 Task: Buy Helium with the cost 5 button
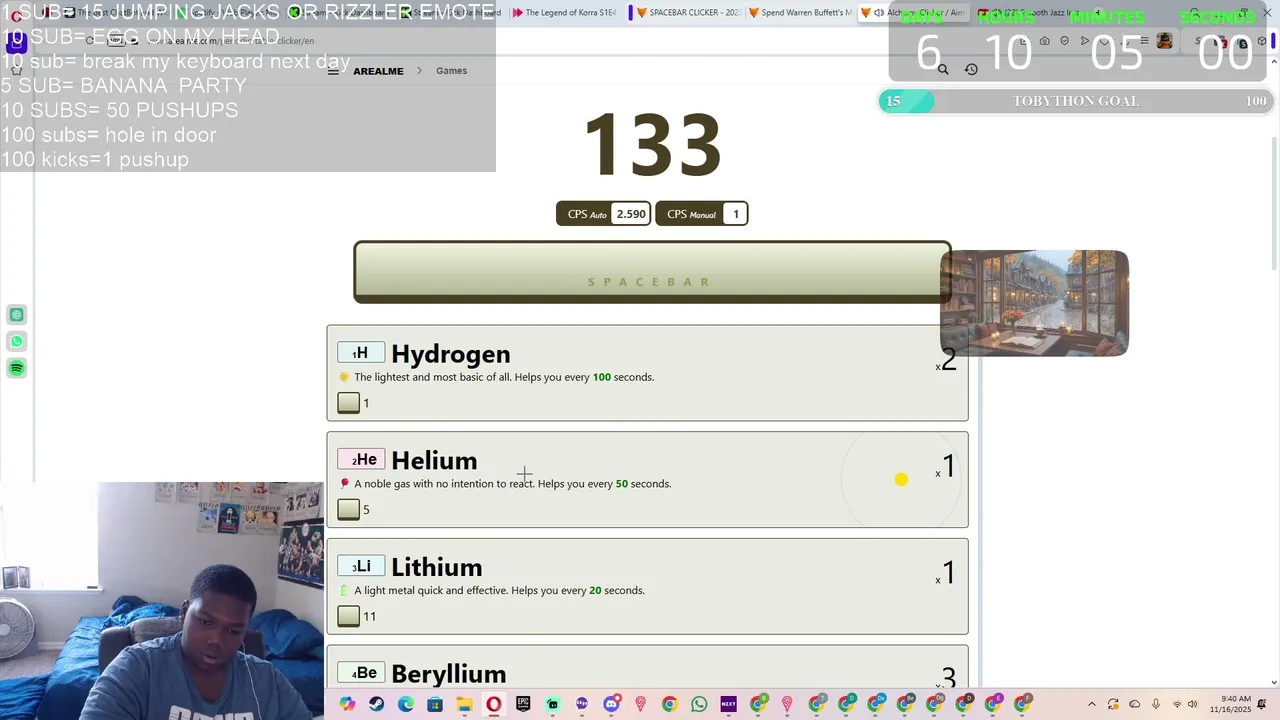pyautogui.click(x=348, y=510)
